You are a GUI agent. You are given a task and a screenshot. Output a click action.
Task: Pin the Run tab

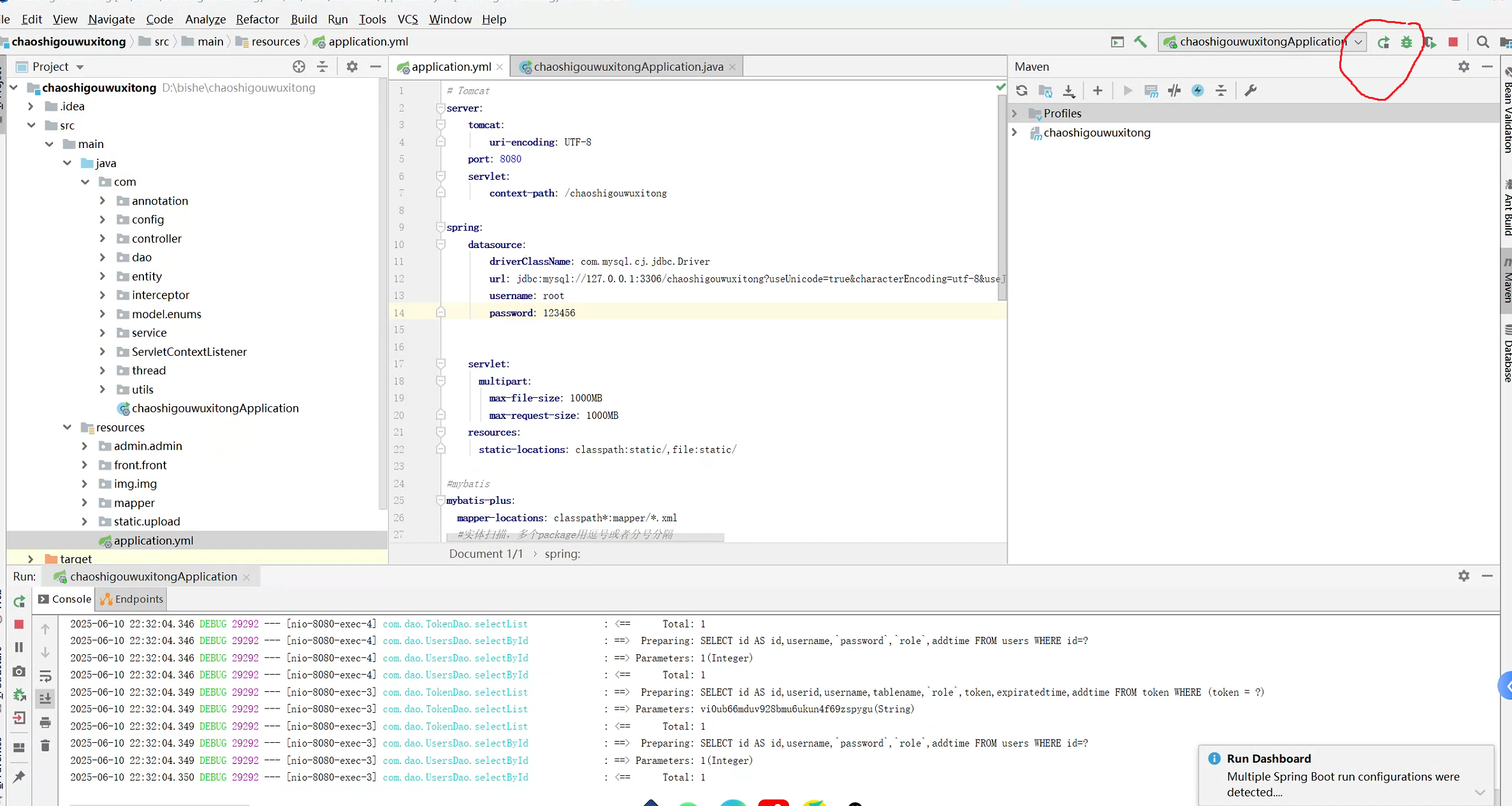19,777
